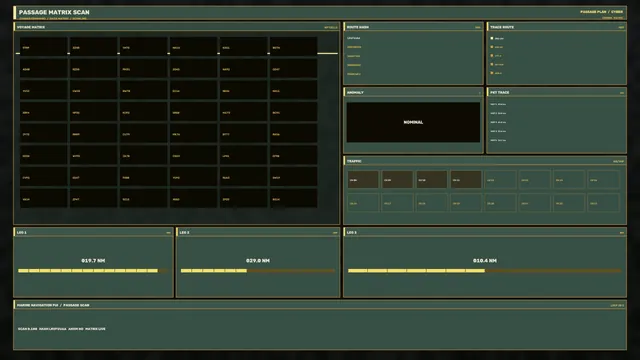Click the badge in Traffic header
The image size is (640, 360).
(618, 161)
